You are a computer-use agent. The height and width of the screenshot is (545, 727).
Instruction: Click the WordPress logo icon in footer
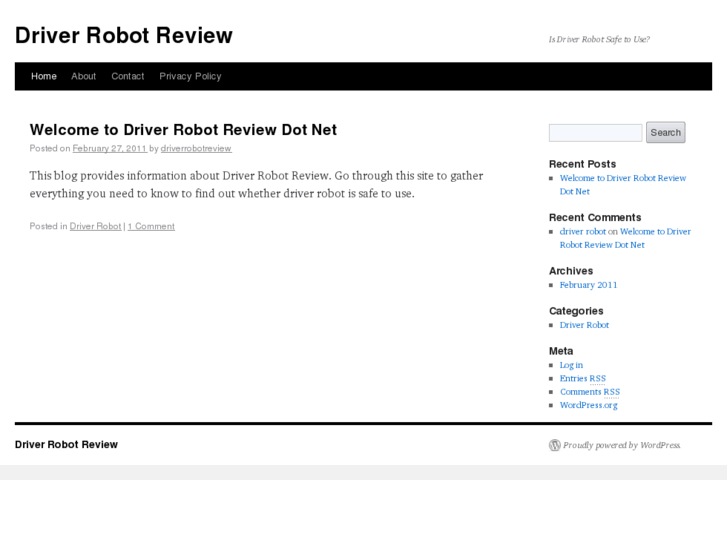[555, 445]
